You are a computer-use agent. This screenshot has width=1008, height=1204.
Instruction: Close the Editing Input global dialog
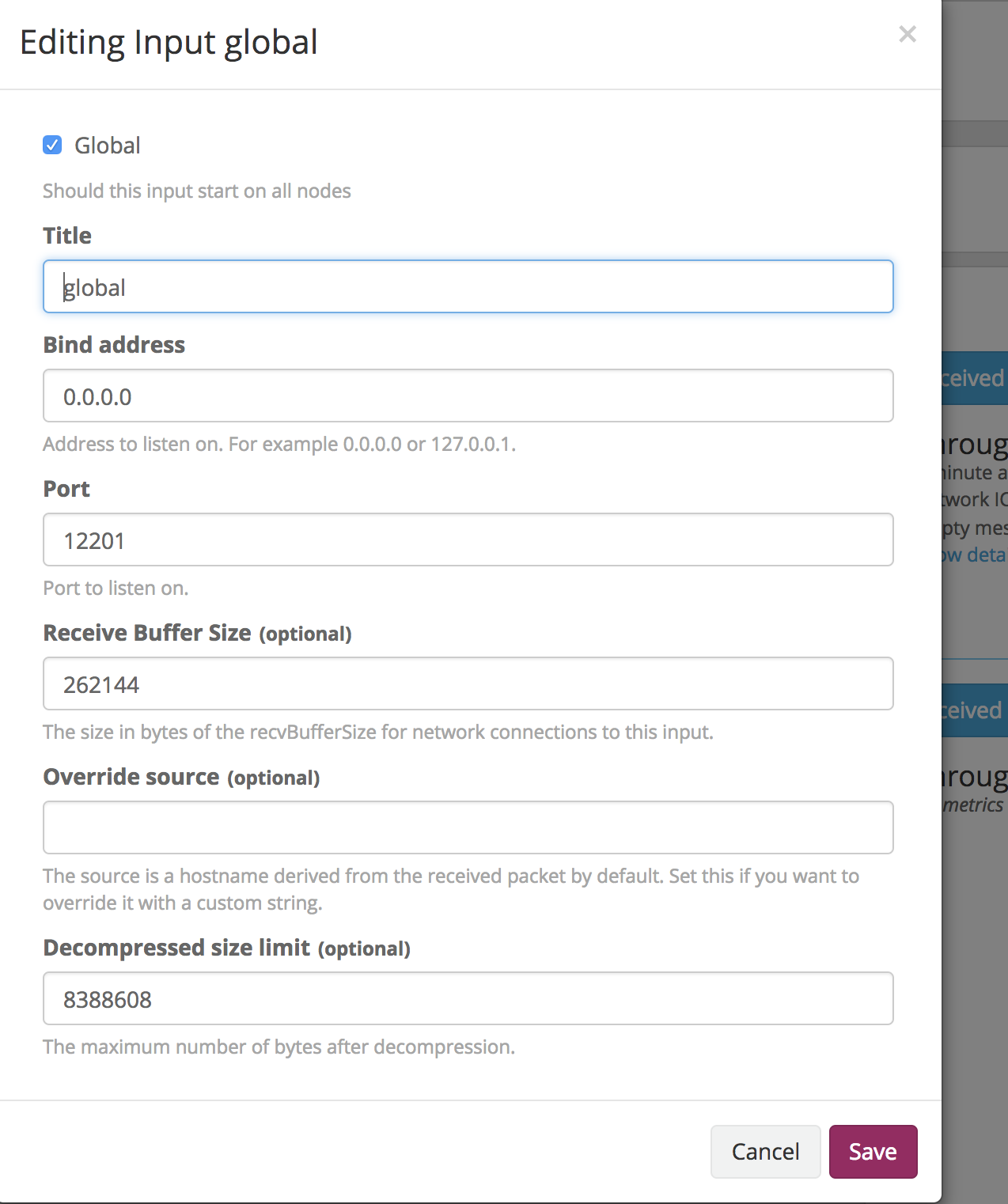tap(908, 34)
